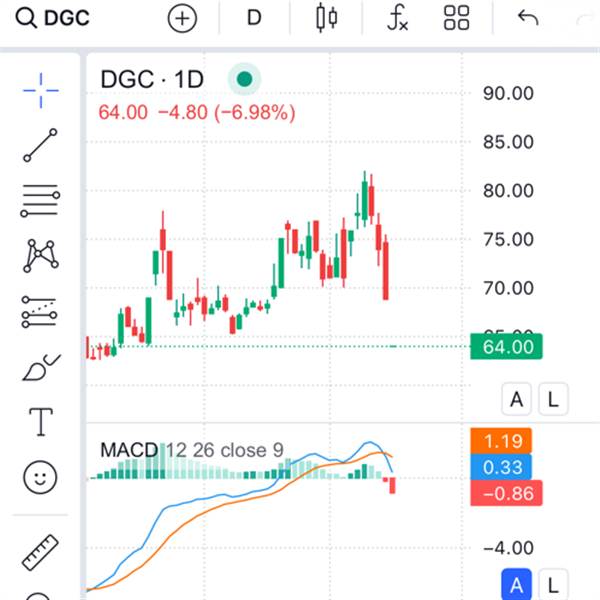
Task: Undo last action with the arrow icon
Action: 528,18
